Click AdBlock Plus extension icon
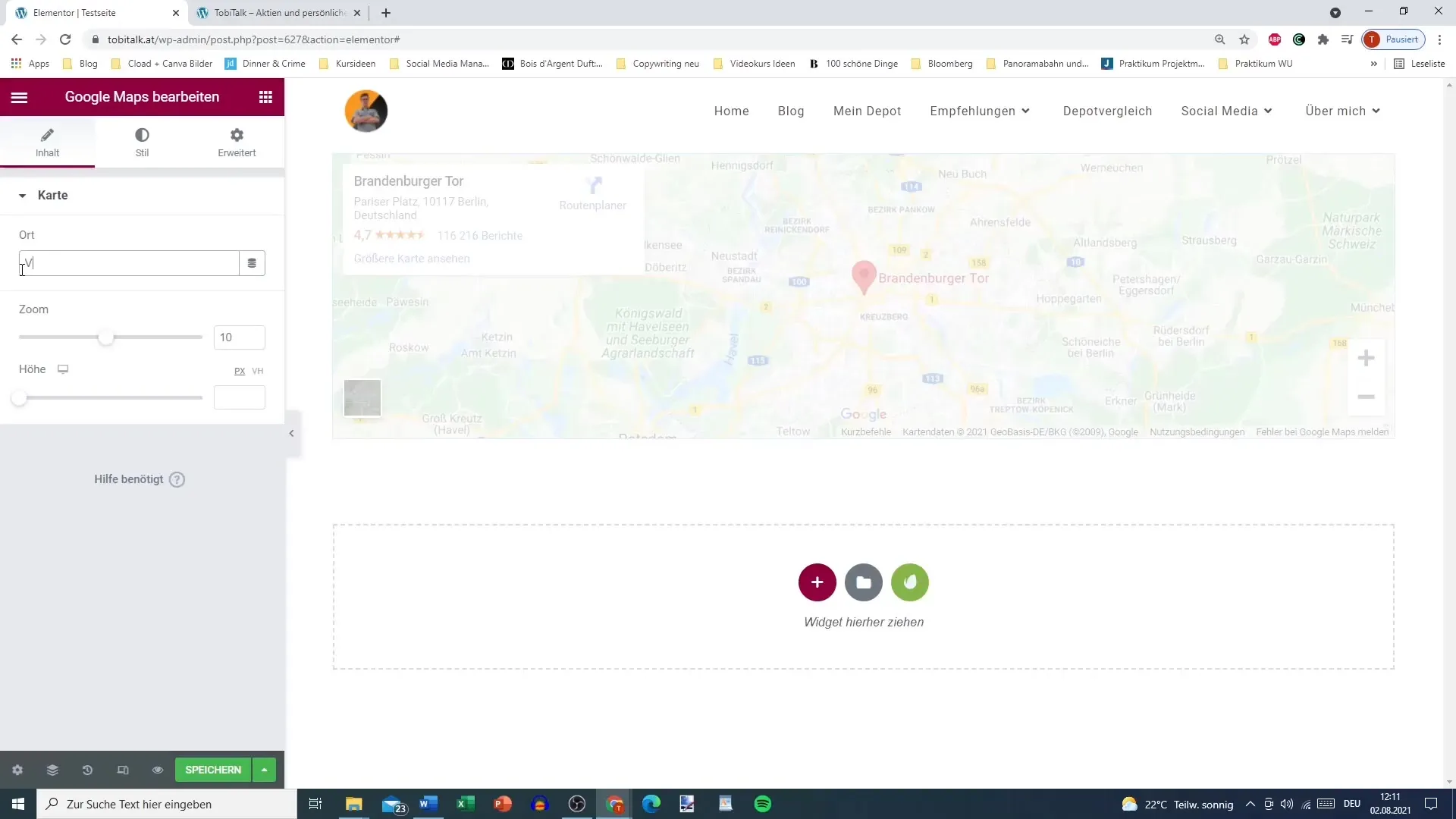This screenshot has width=1456, height=819. point(1275,39)
